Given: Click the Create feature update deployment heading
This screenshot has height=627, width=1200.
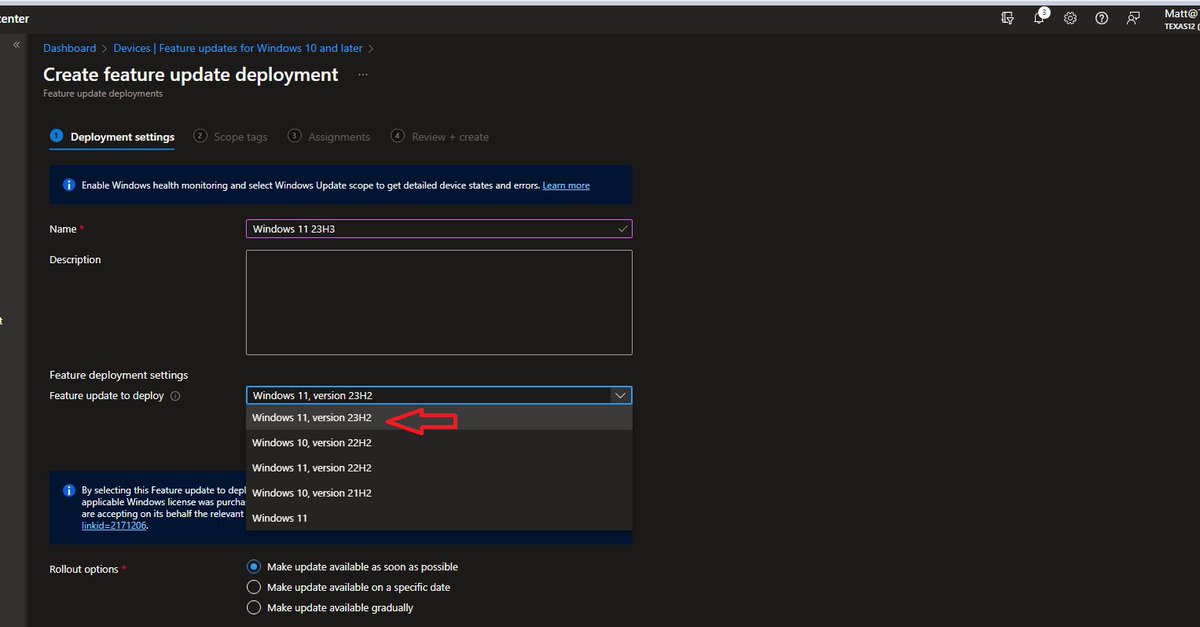Looking at the screenshot, I should pos(191,75).
